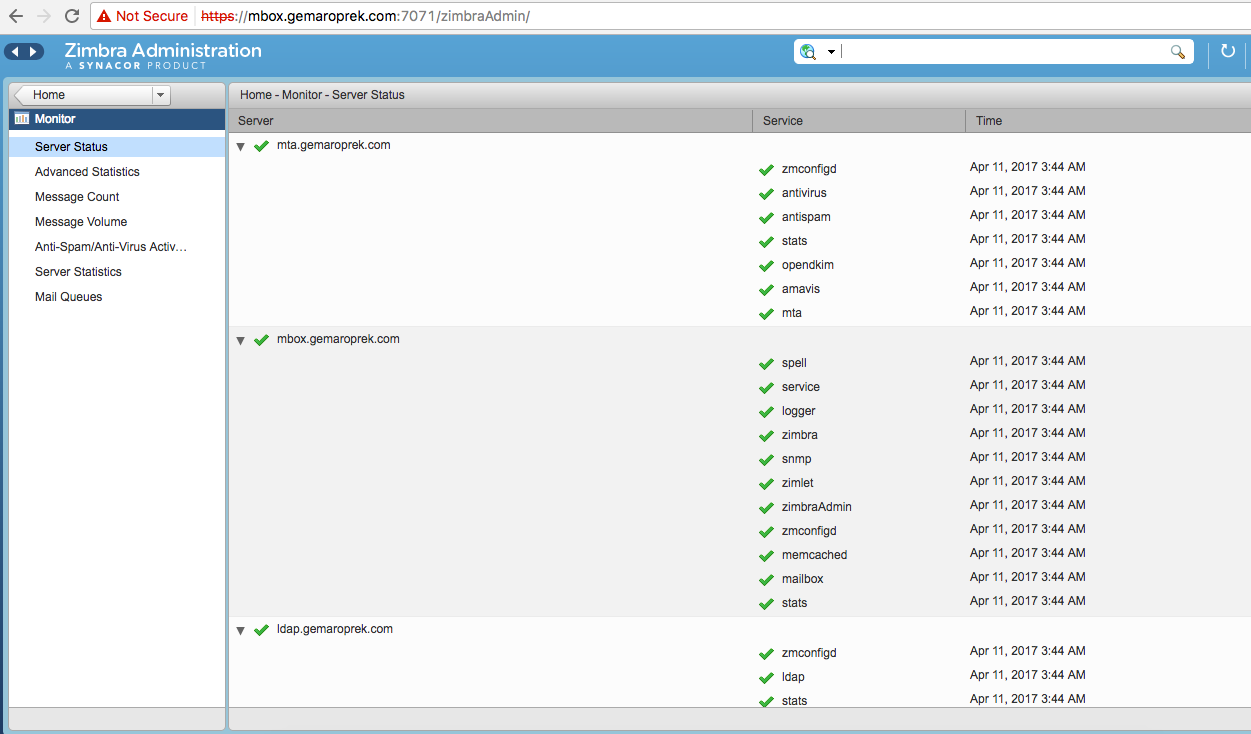Click the zimbraAdmin service status checkmark
Viewport: 1251px width, 734px height.
pyautogui.click(x=766, y=508)
